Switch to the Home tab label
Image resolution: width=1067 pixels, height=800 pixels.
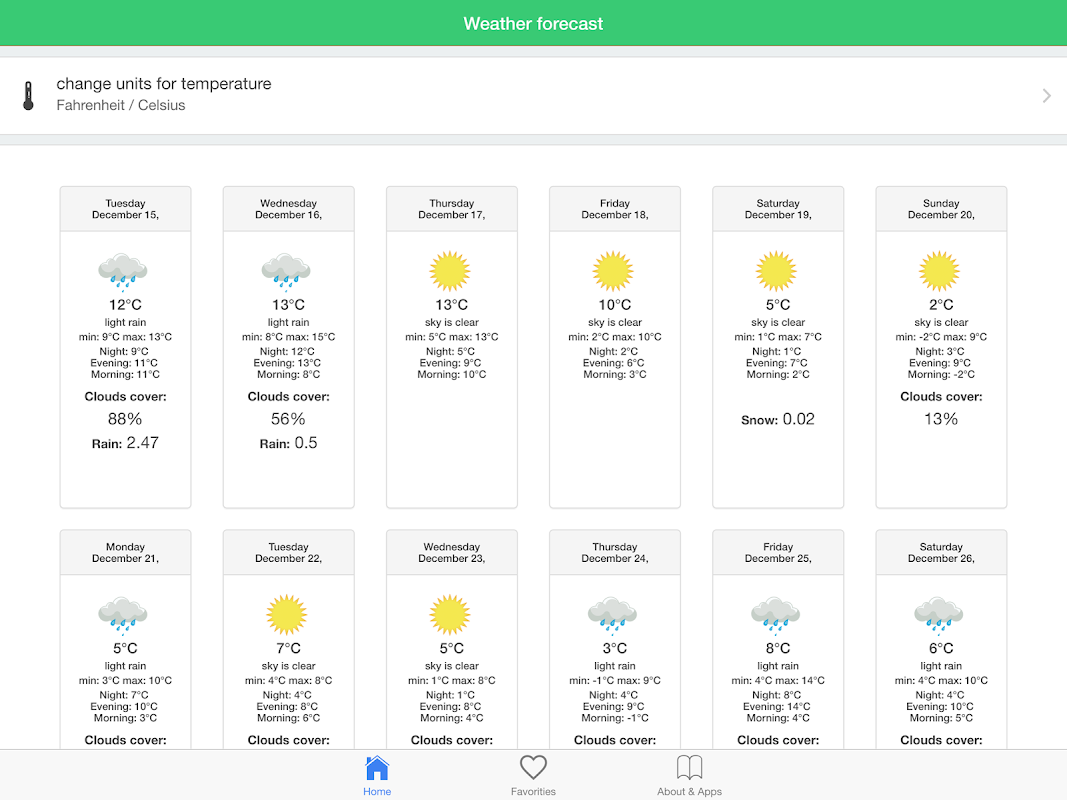pos(377,792)
